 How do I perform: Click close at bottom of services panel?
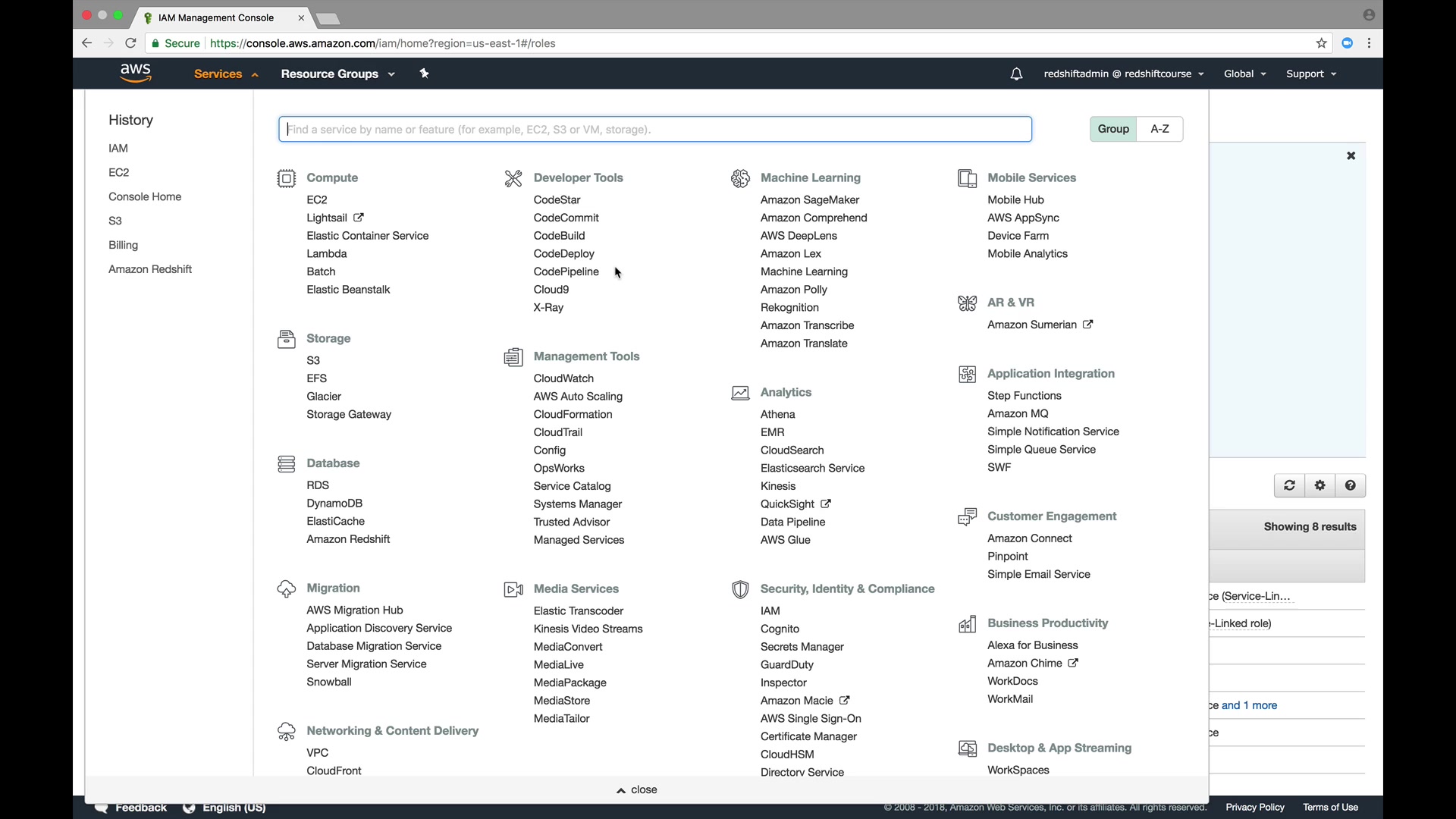click(x=637, y=789)
